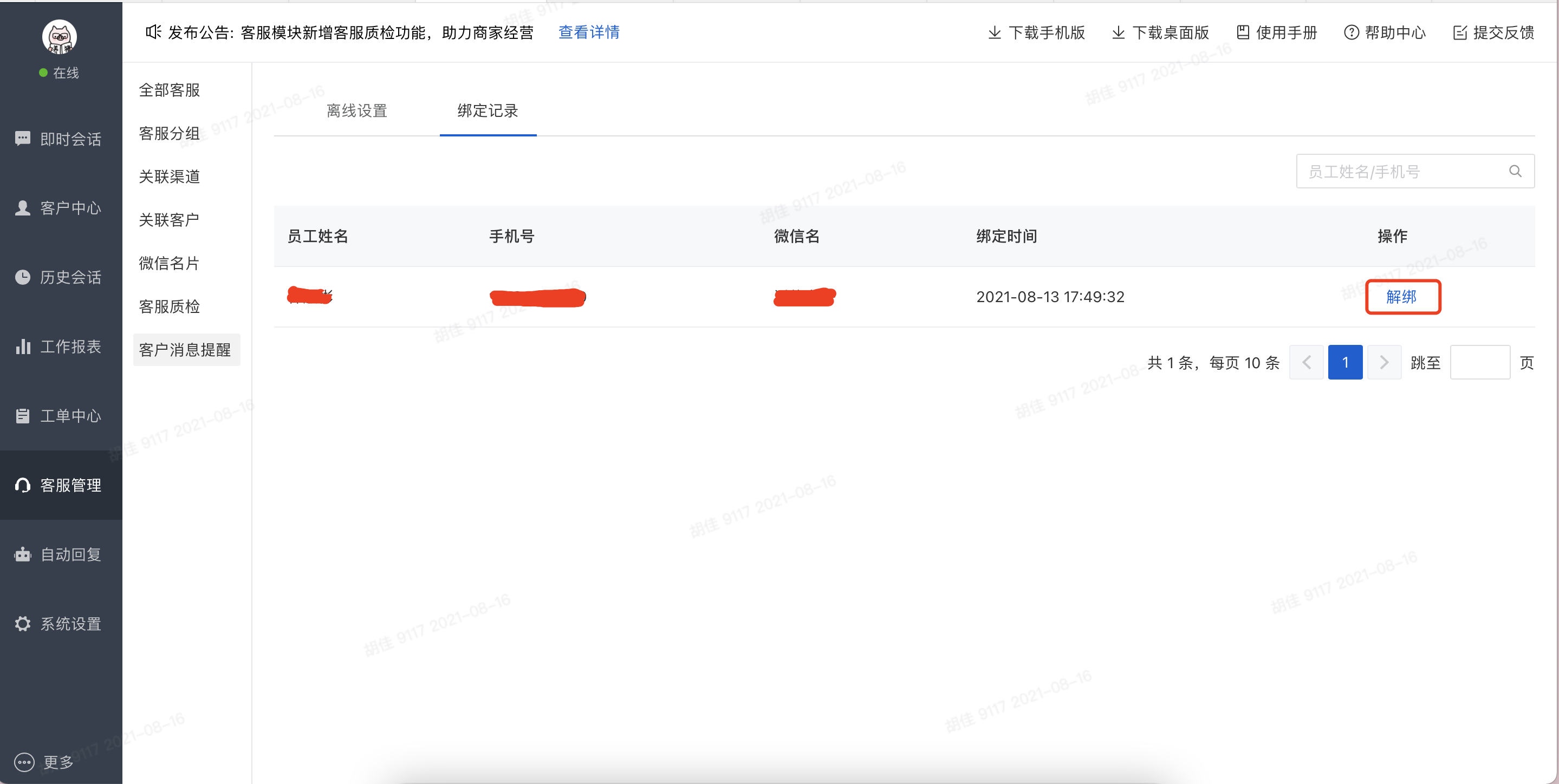The image size is (1559, 784).
Task: Open 工单中心 ticket icon
Action: coord(22,416)
